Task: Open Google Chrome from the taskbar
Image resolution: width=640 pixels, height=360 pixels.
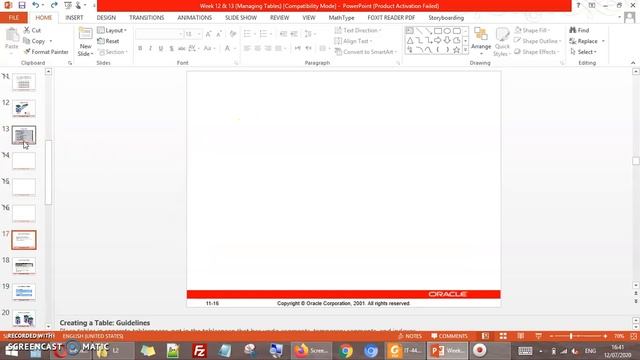Action: click(346, 351)
